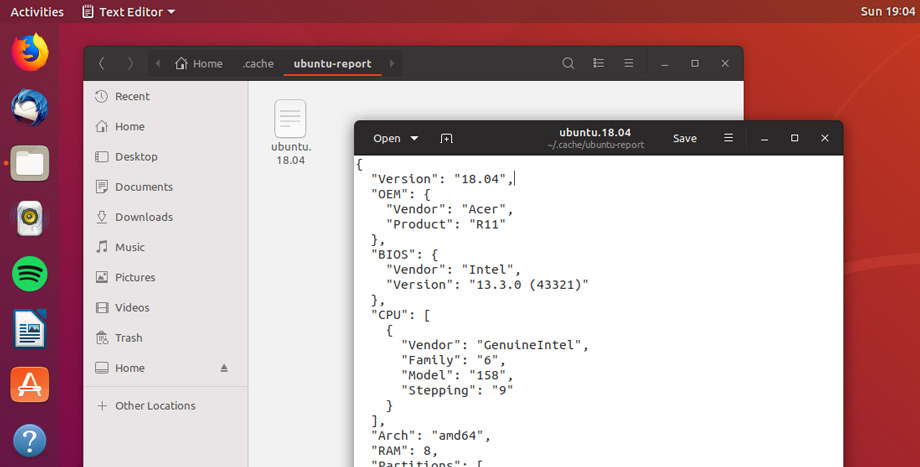Launch Thunderbird mail from the dock
Screen dimensions: 920x467
pos(30,107)
